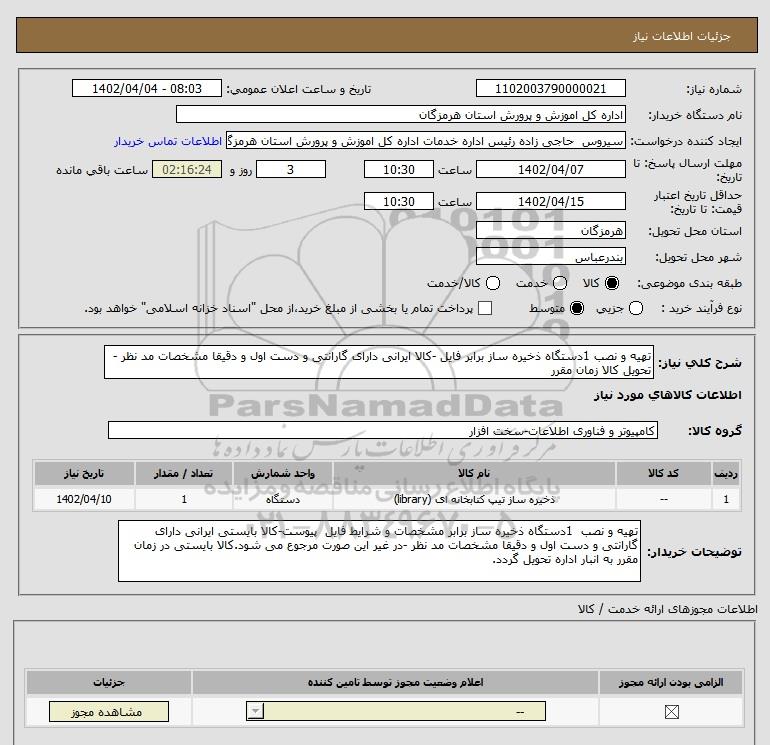770x745 pixels.
Task: Click the remaining time 02:16:24 field
Action: [x=187, y=169]
